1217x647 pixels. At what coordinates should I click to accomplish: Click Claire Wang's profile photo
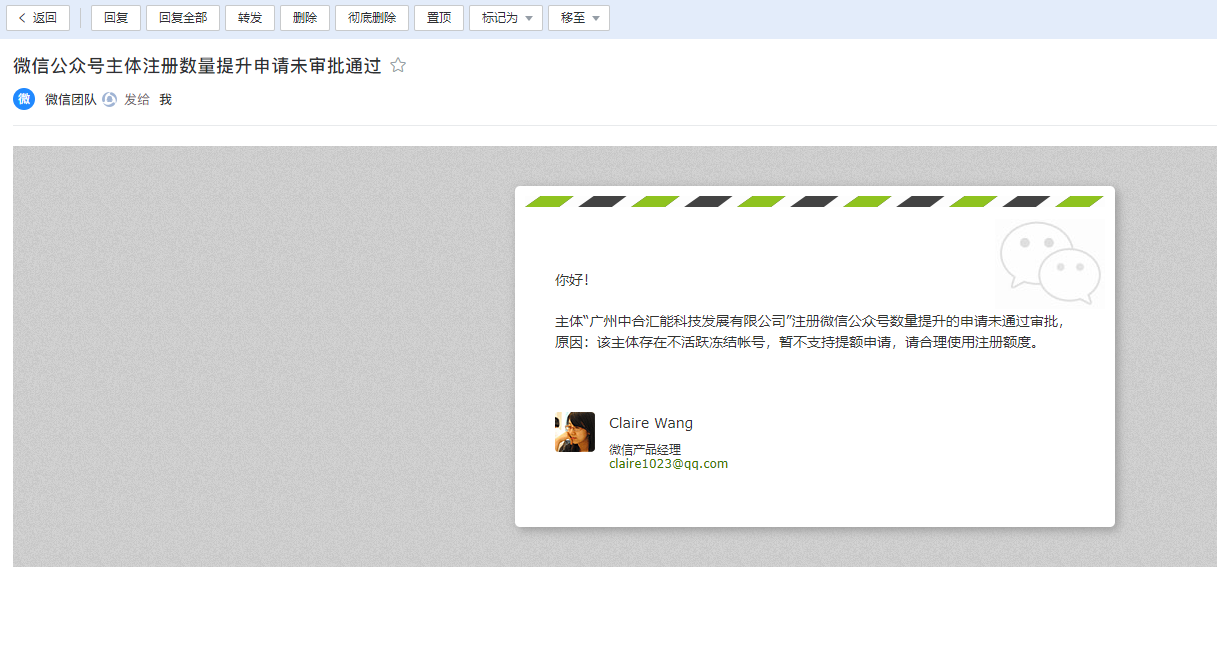click(x=575, y=432)
